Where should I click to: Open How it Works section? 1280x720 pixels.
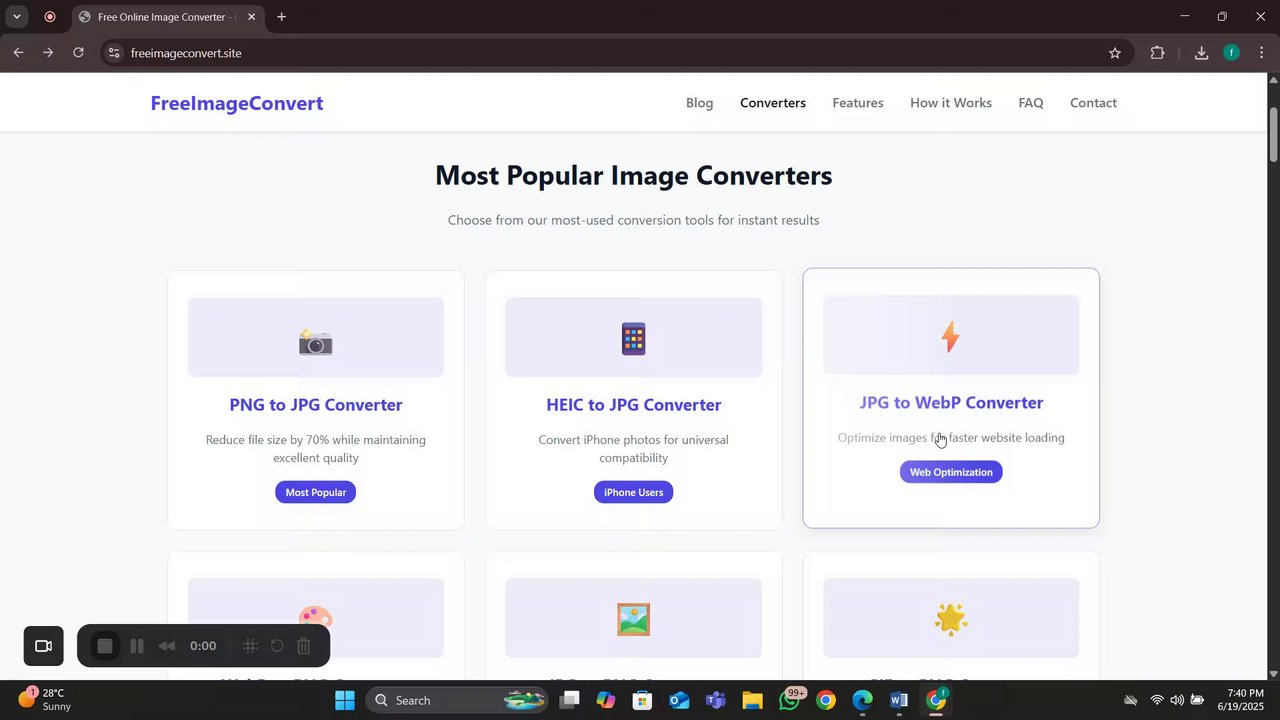pos(951,103)
